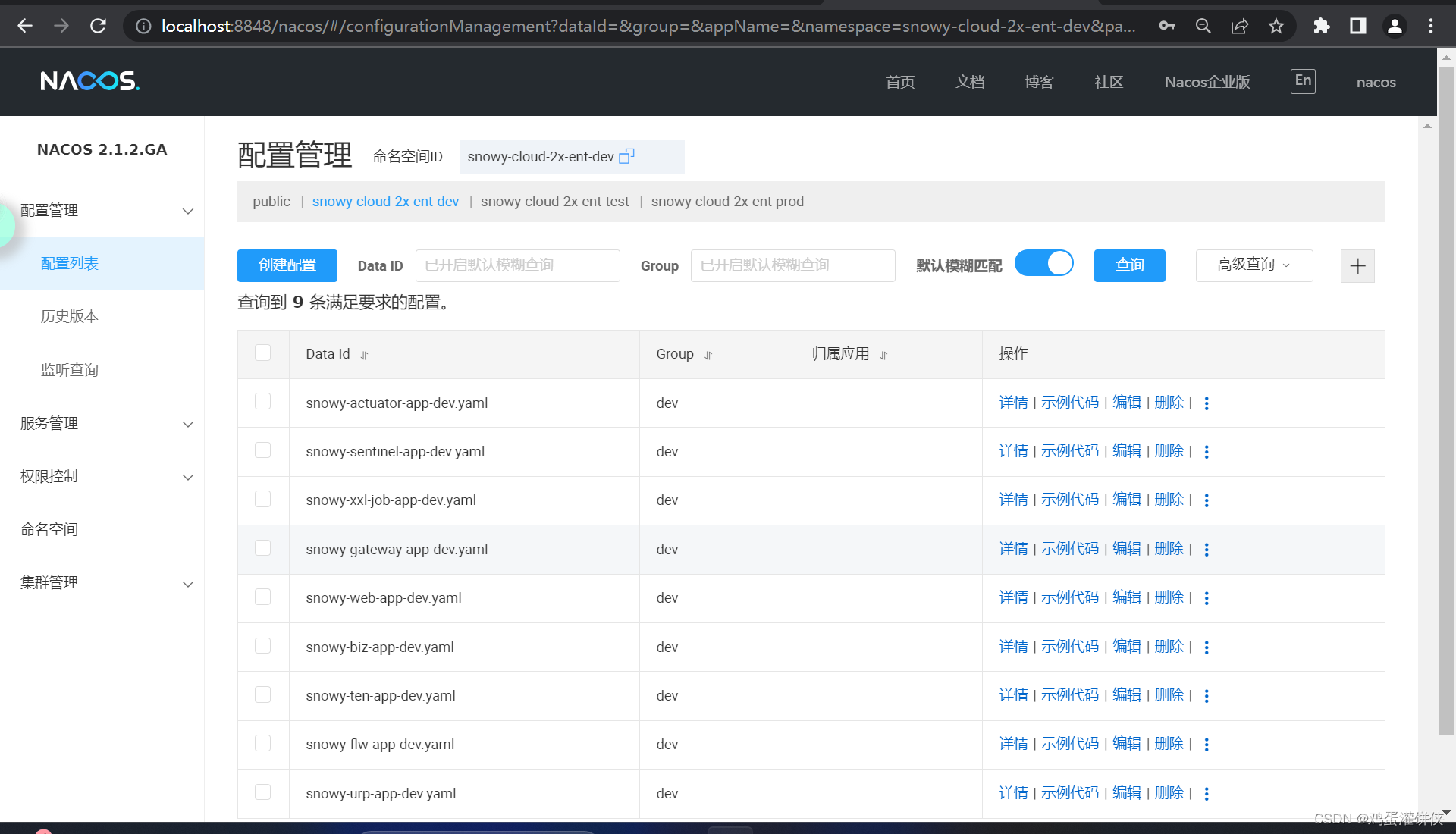Click 详情 for snowy-biz-app-dev.yaml
Screen dimensions: 1456x834
tap(1014, 647)
